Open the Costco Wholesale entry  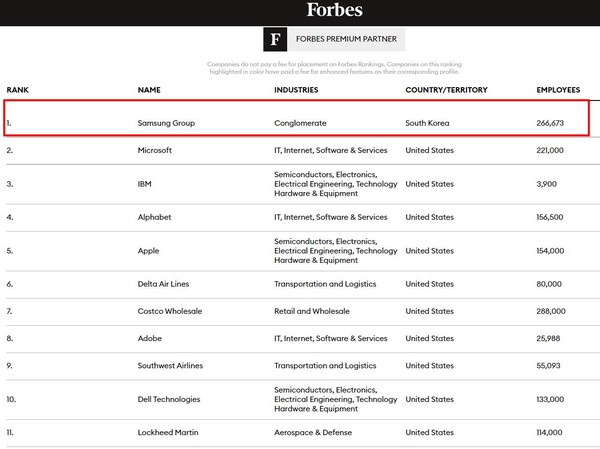pos(170,311)
